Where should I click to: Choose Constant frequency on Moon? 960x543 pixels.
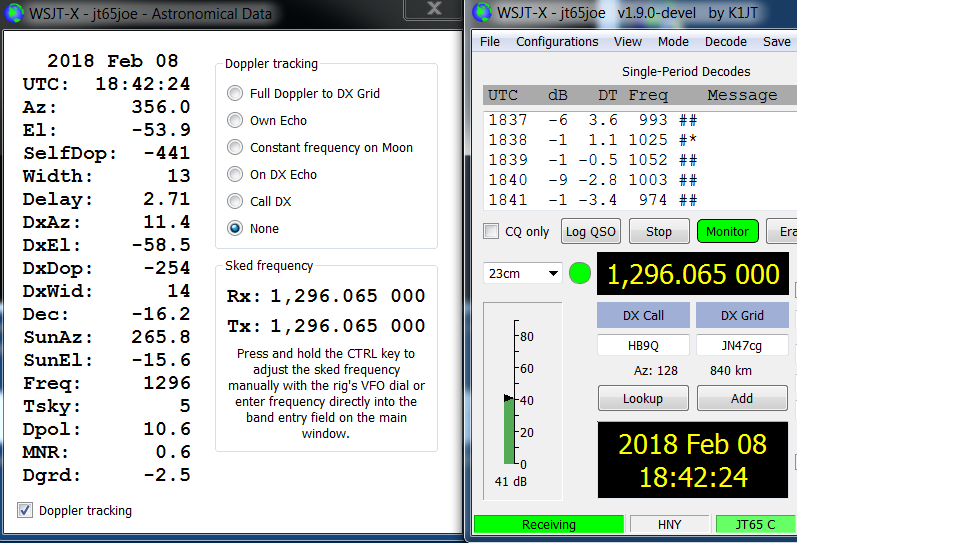tap(235, 147)
